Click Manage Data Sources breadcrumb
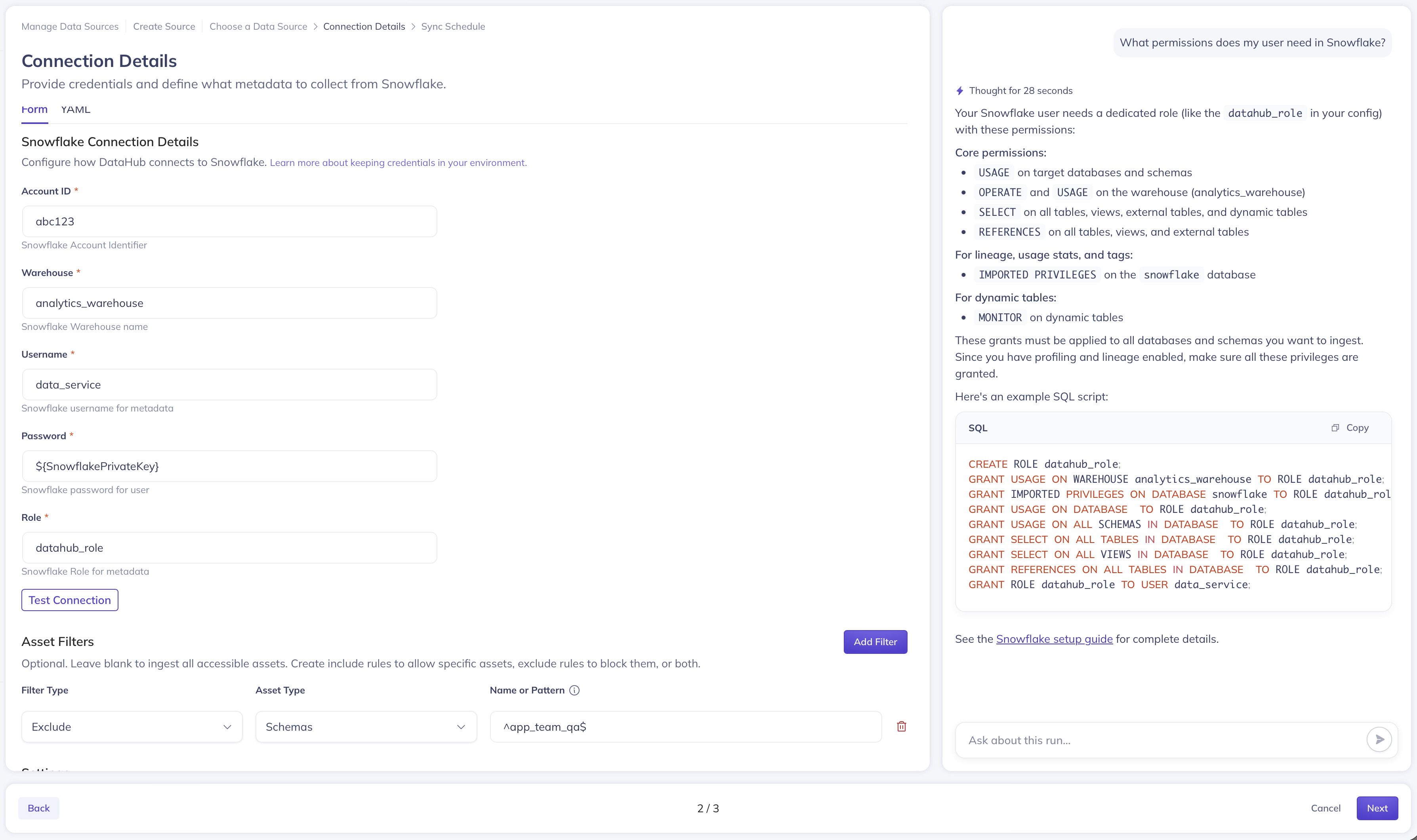The height and width of the screenshot is (840, 1417). (x=70, y=27)
